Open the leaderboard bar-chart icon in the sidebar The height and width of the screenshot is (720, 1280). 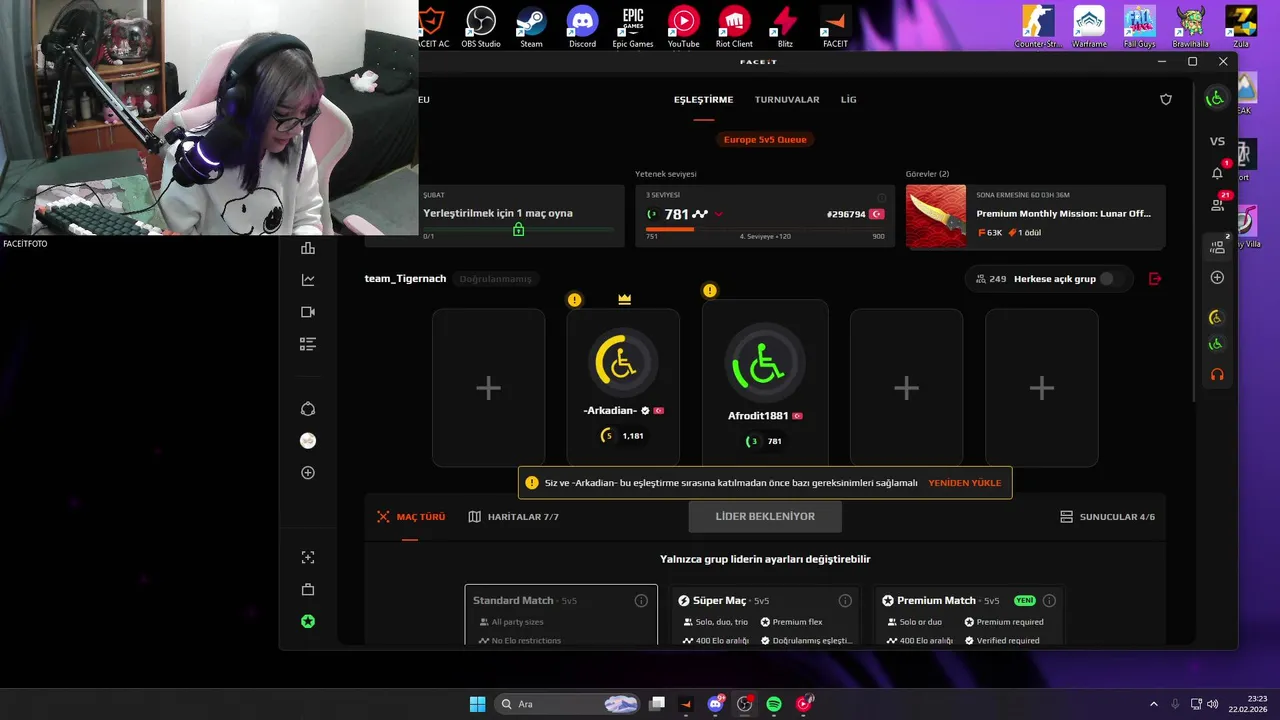(x=308, y=248)
